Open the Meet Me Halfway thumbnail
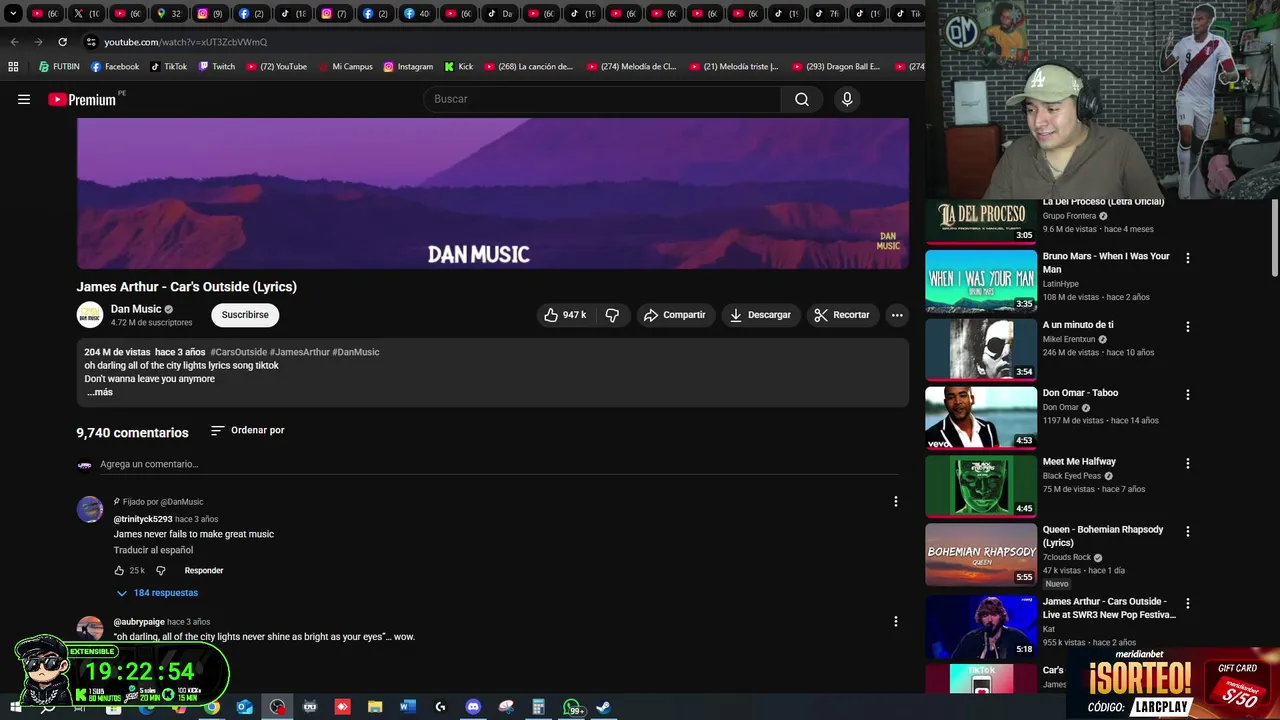This screenshot has height=720, width=1280. coord(981,486)
